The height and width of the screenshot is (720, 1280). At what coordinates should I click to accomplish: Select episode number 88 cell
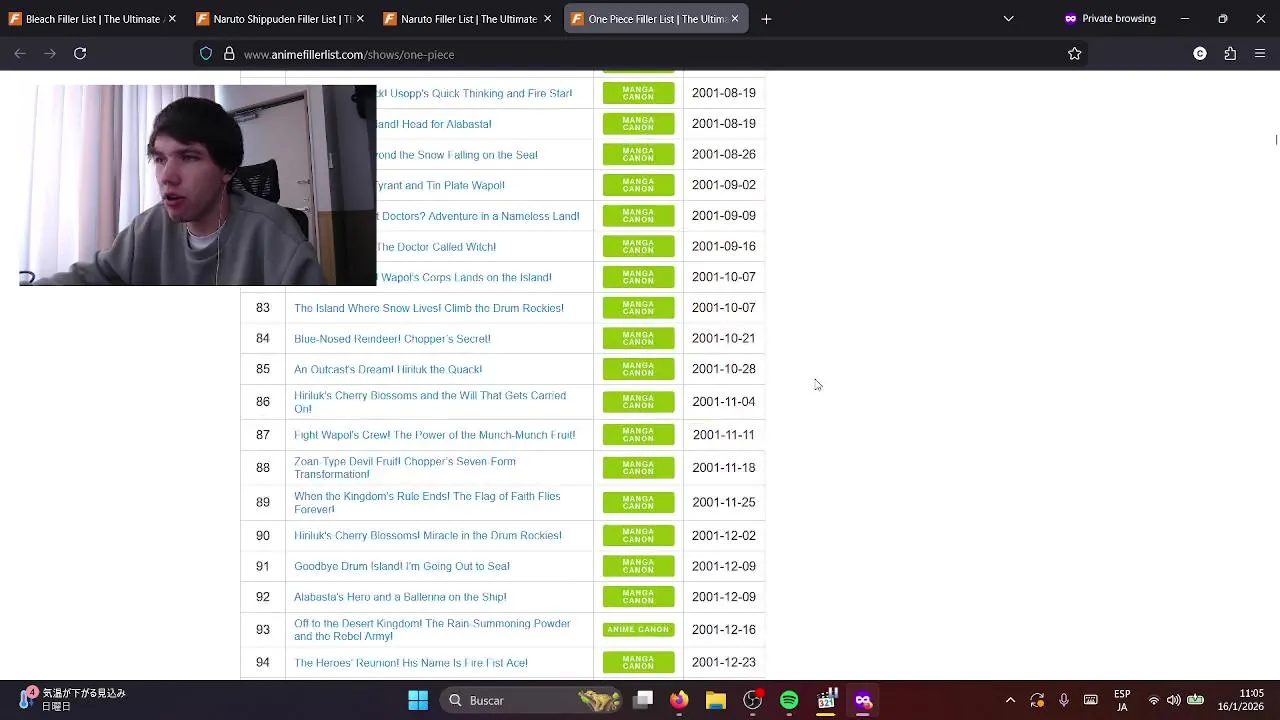click(263, 468)
